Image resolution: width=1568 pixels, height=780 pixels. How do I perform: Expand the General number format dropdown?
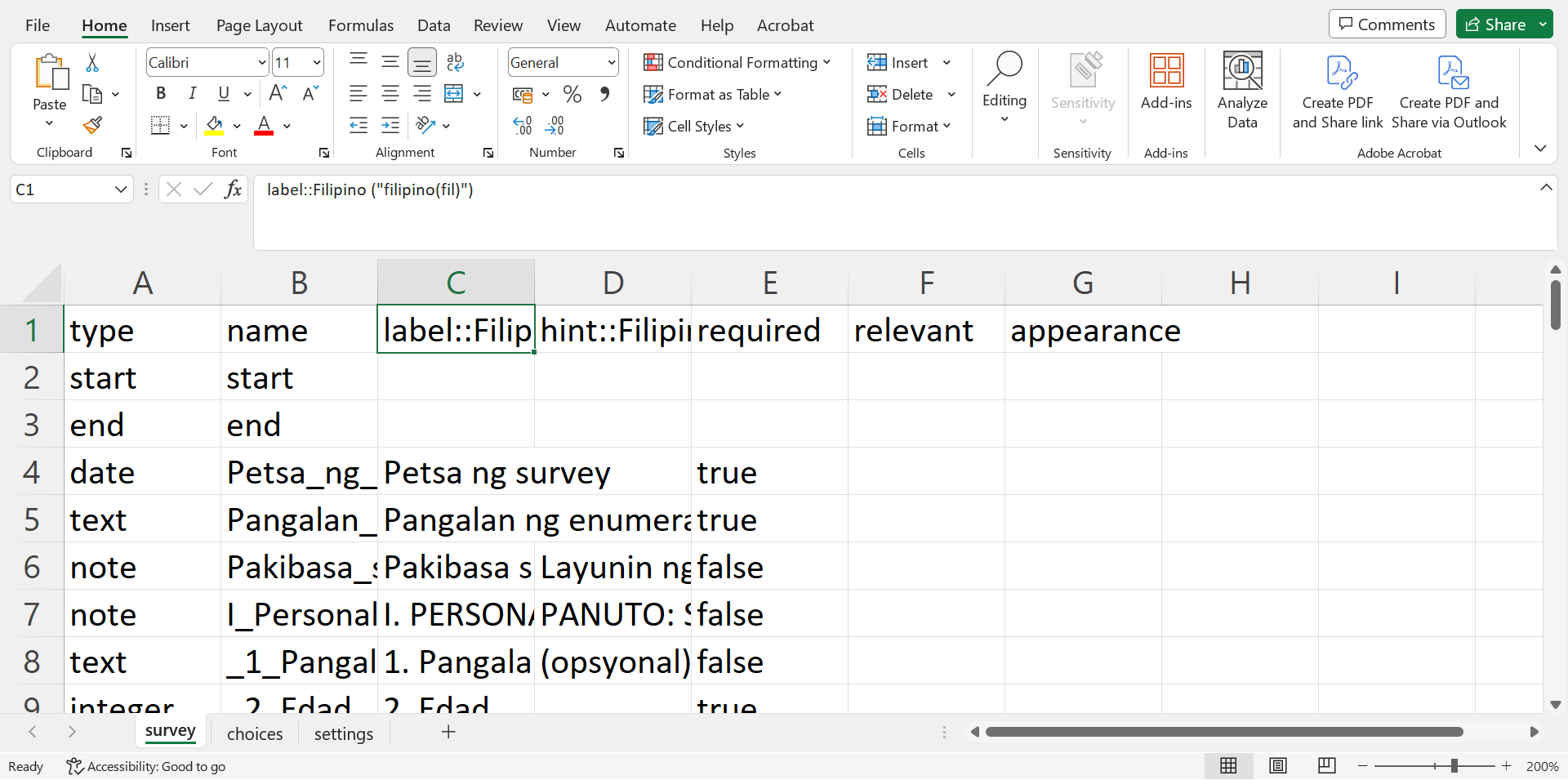[x=611, y=62]
